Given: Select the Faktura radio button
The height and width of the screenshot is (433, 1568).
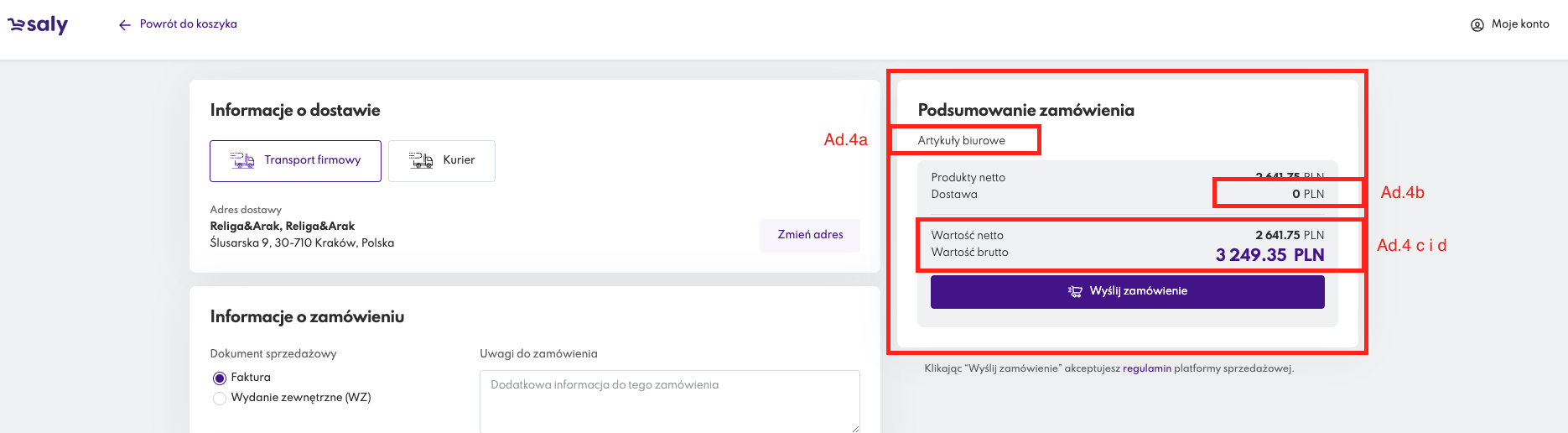Looking at the screenshot, I should (x=220, y=378).
